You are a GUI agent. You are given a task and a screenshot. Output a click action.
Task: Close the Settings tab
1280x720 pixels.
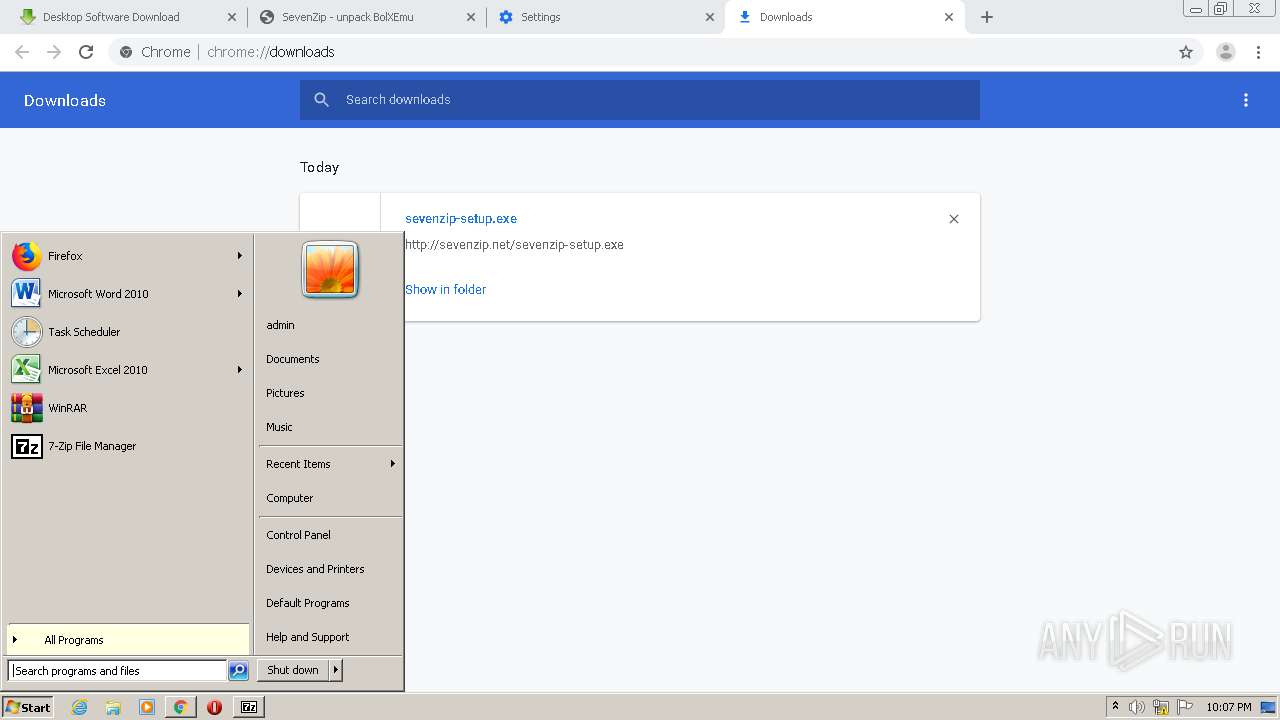click(x=710, y=17)
